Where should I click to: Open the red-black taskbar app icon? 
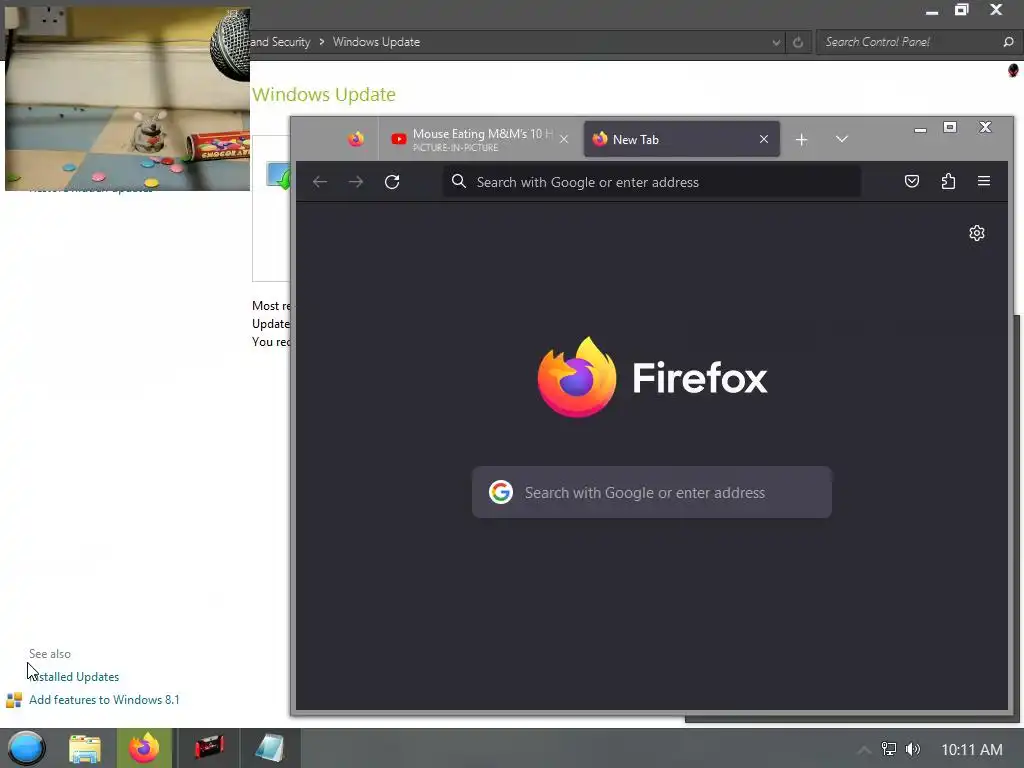click(x=210, y=747)
